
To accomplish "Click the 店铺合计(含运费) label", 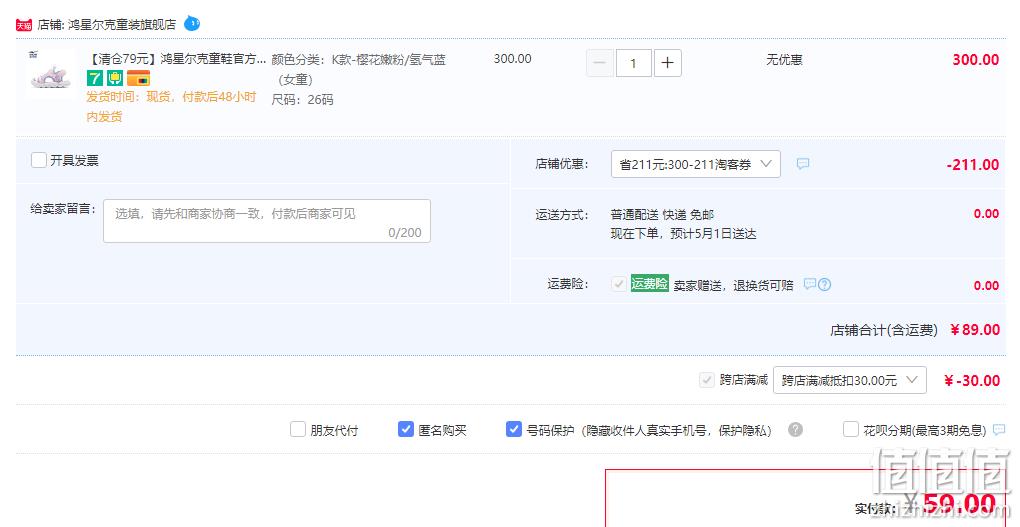I will [x=884, y=331].
